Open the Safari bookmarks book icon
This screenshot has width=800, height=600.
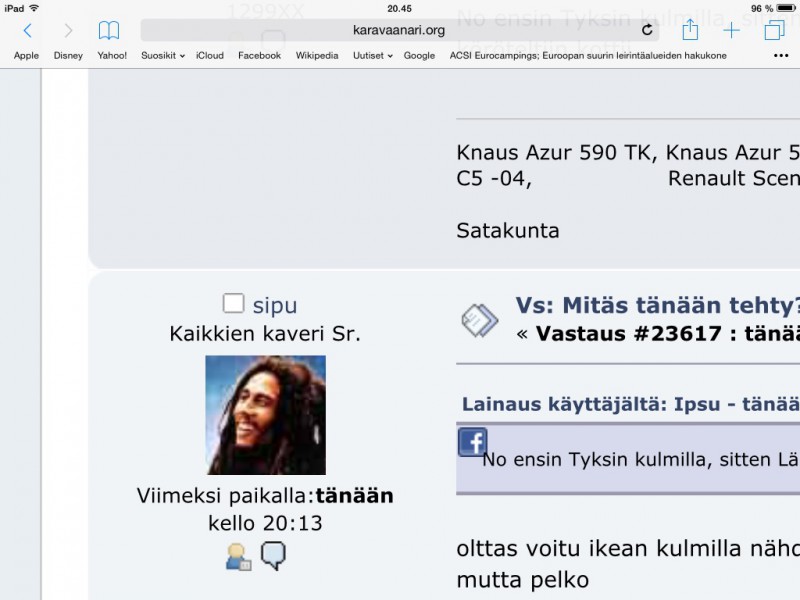(x=108, y=31)
